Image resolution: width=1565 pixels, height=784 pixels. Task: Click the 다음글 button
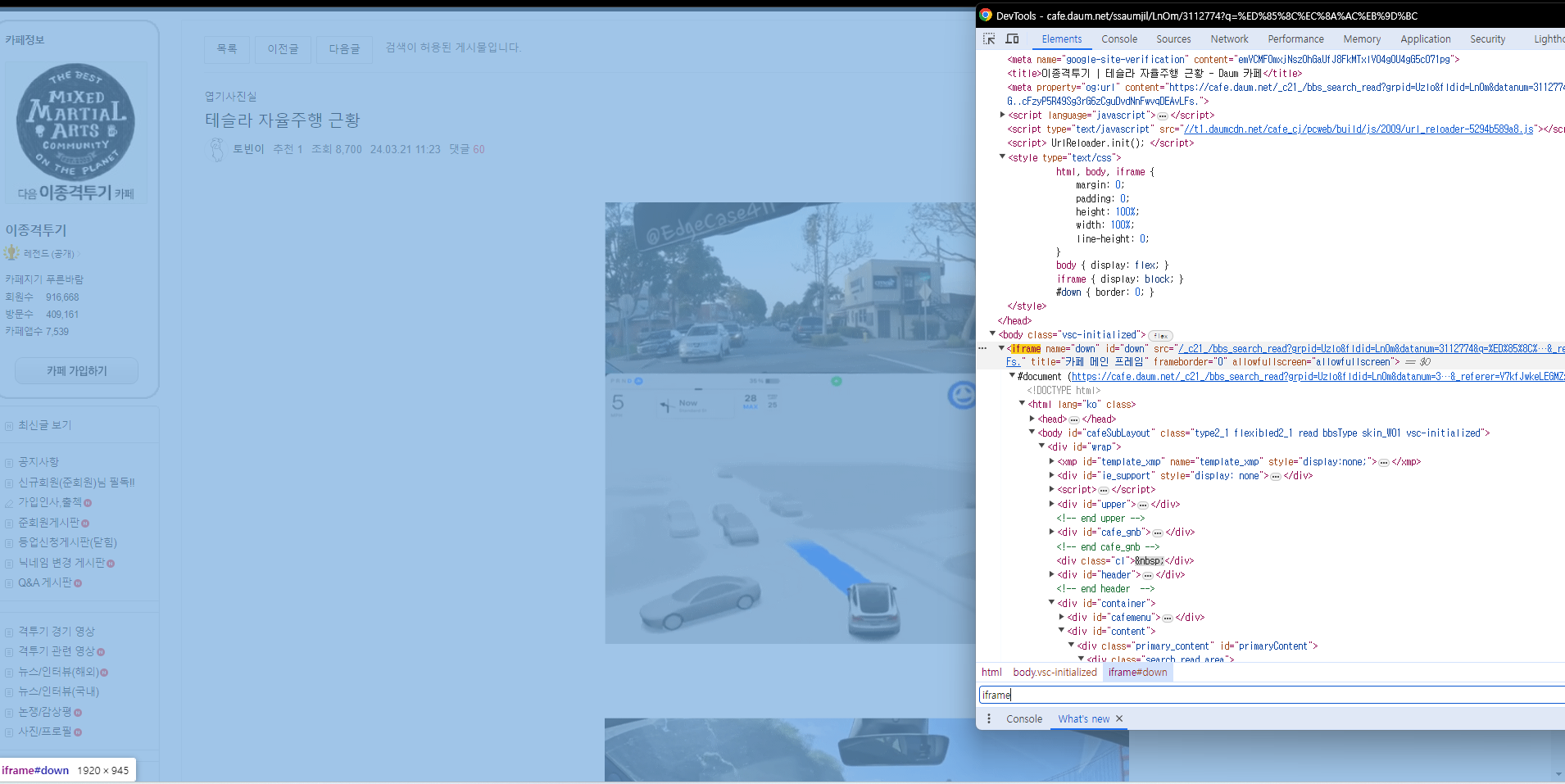click(x=344, y=49)
